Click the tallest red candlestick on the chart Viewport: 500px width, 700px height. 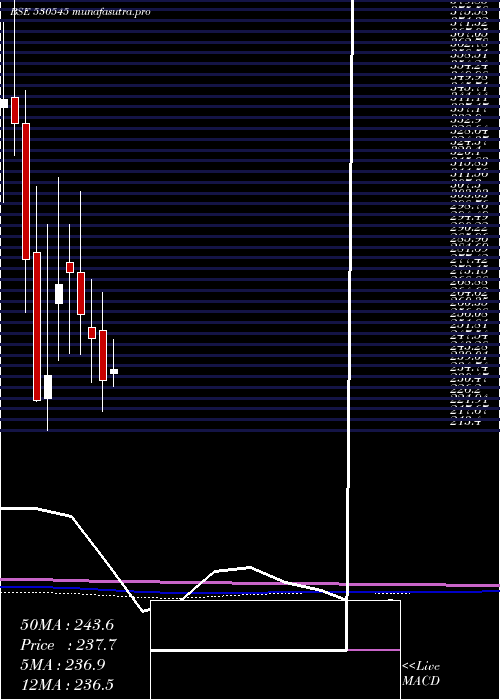(37, 326)
